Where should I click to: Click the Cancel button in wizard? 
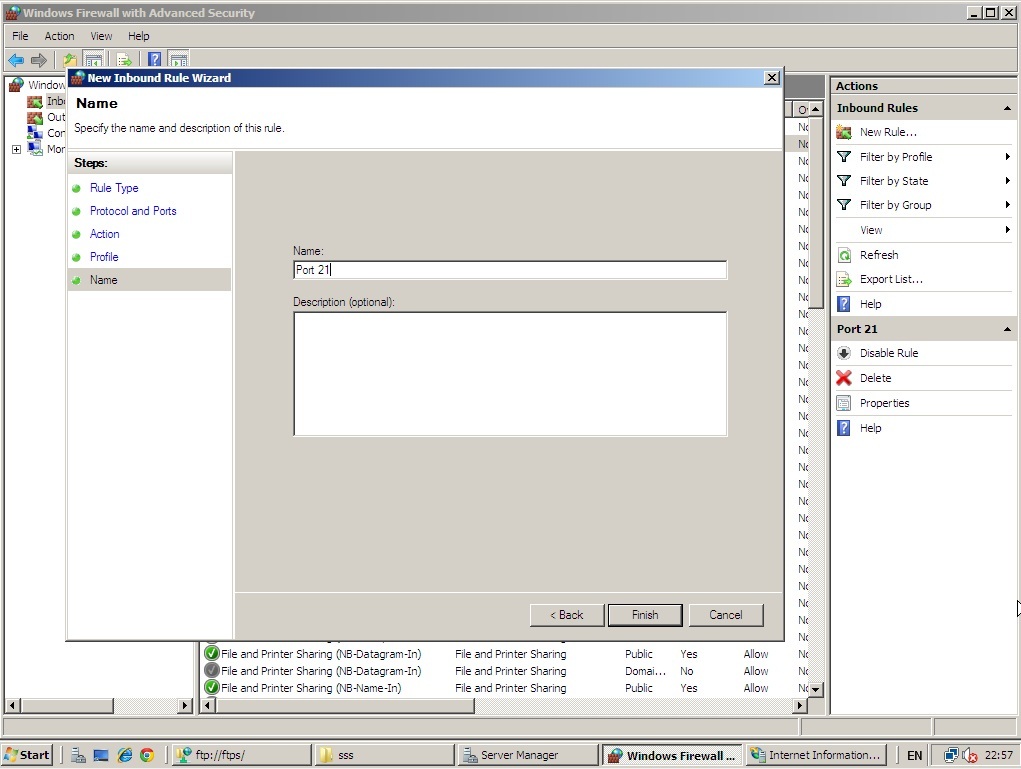[x=726, y=615]
